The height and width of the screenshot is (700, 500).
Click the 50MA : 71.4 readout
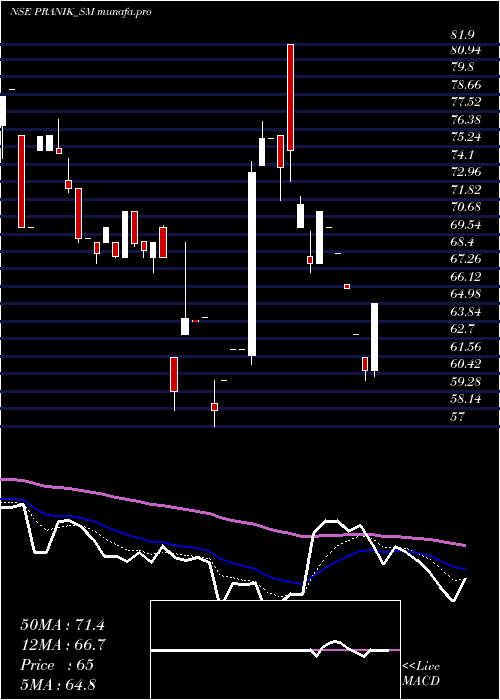pyautogui.click(x=62, y=625)
